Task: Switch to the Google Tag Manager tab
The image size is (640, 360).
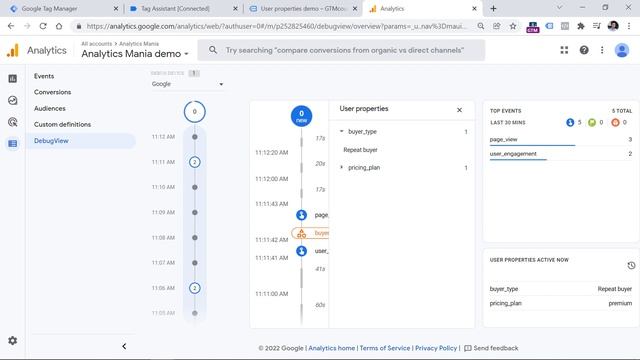Action: (61, 9)
